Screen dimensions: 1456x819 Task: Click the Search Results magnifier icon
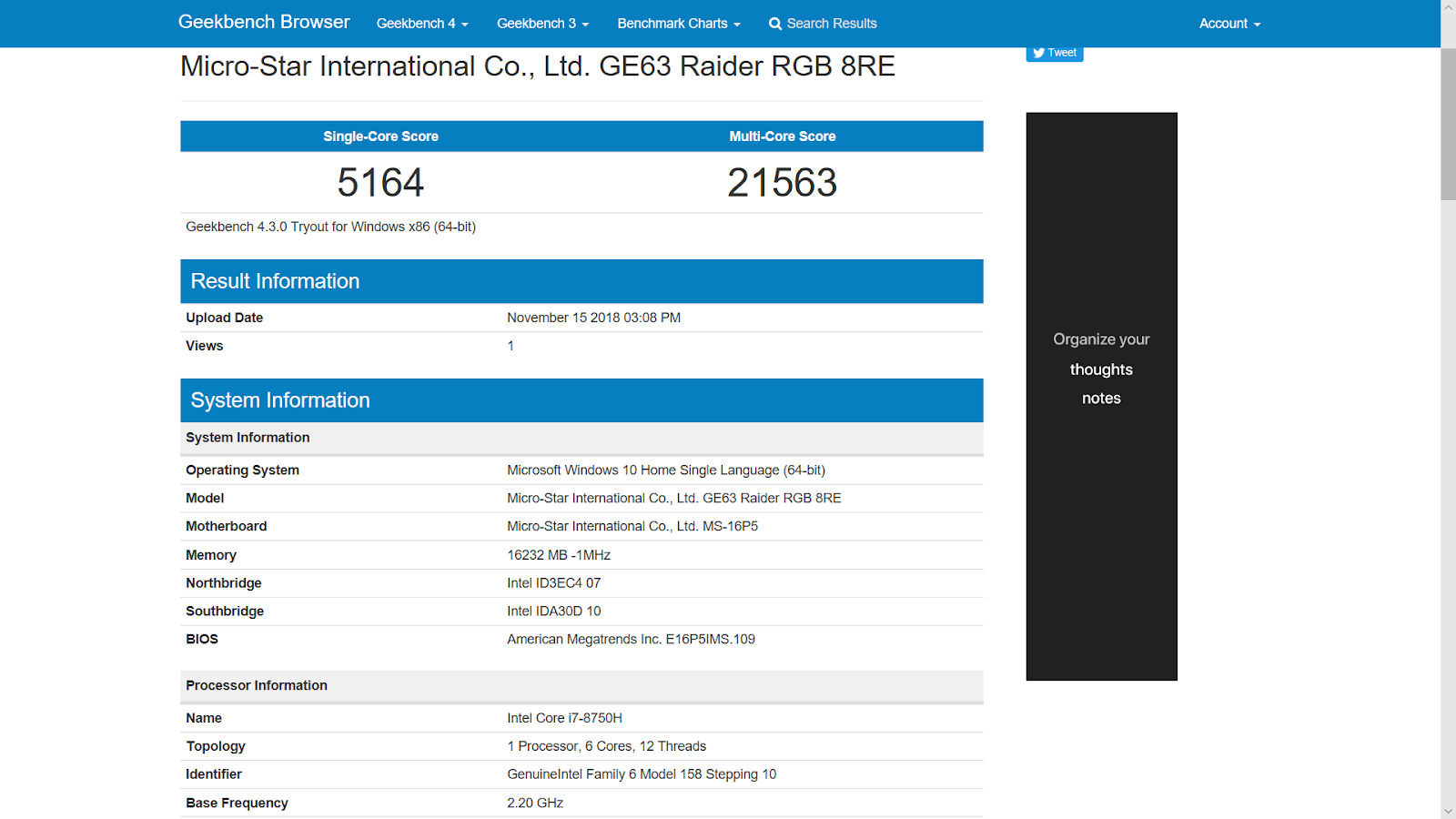pos(775,24)
